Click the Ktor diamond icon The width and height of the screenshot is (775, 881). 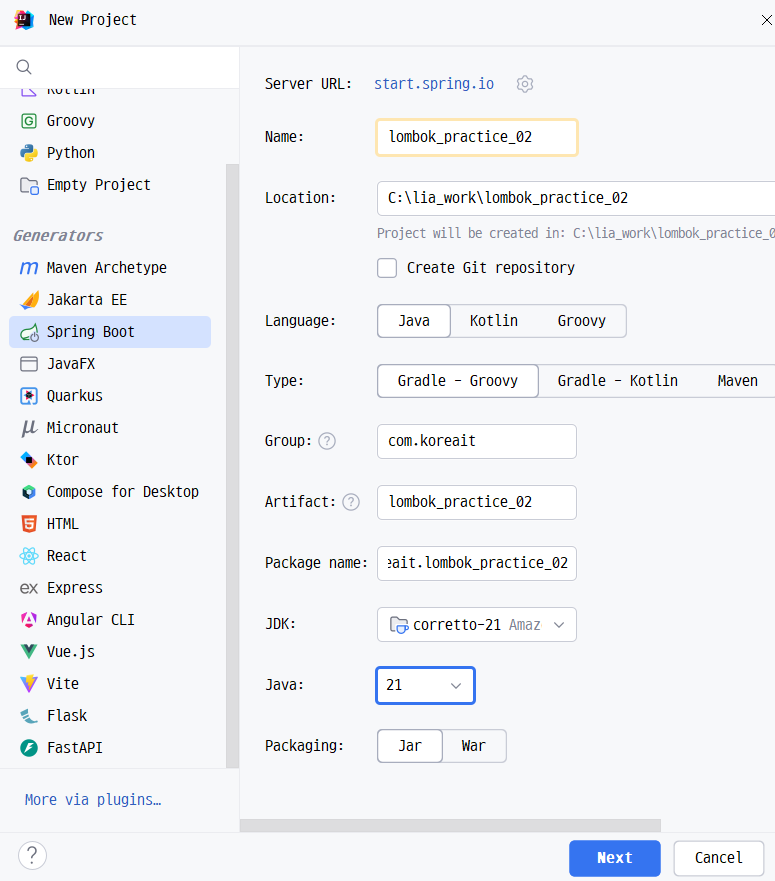pyautogui.click(x=29, y=460)
